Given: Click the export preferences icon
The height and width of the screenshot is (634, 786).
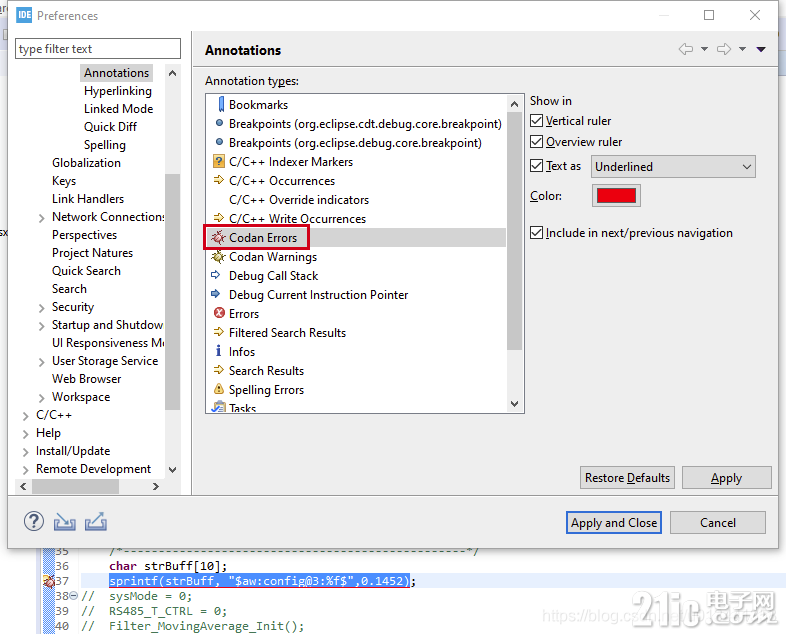Looking at the screenshot, I should point(96,522).
